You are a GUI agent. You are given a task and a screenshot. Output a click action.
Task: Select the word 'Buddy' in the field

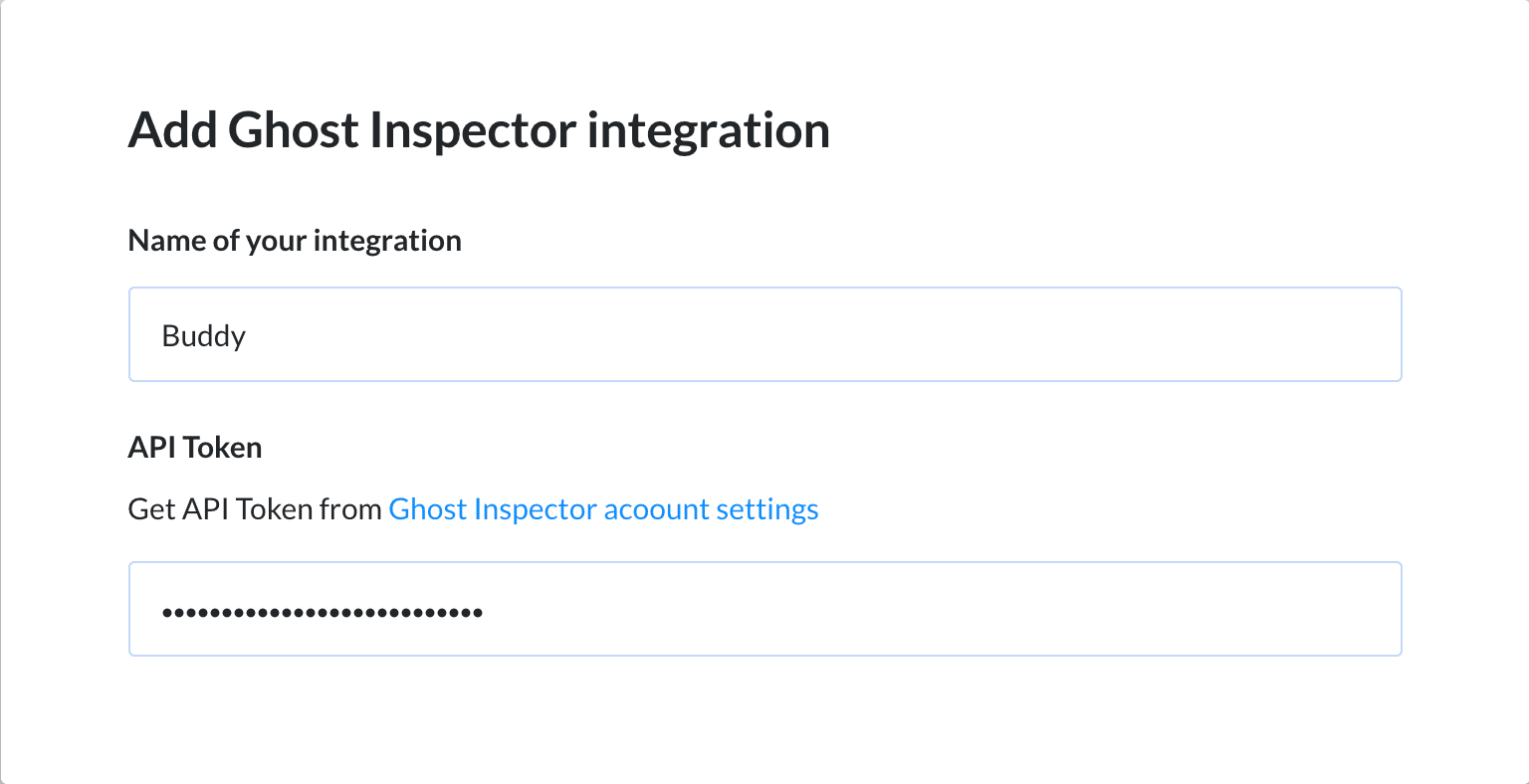[203, 335]
